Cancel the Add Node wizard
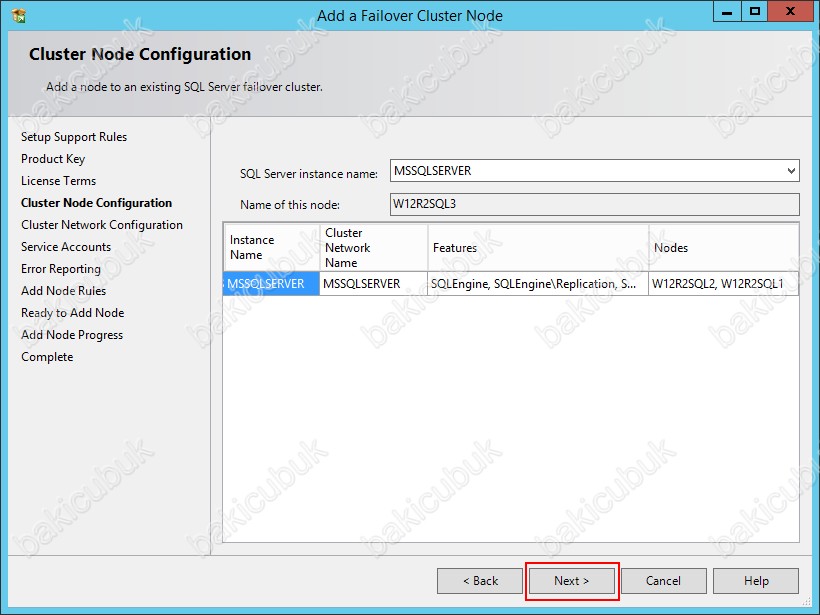This screenshot has width=820, height=615. pyautogui.click(x=664, y=581)
